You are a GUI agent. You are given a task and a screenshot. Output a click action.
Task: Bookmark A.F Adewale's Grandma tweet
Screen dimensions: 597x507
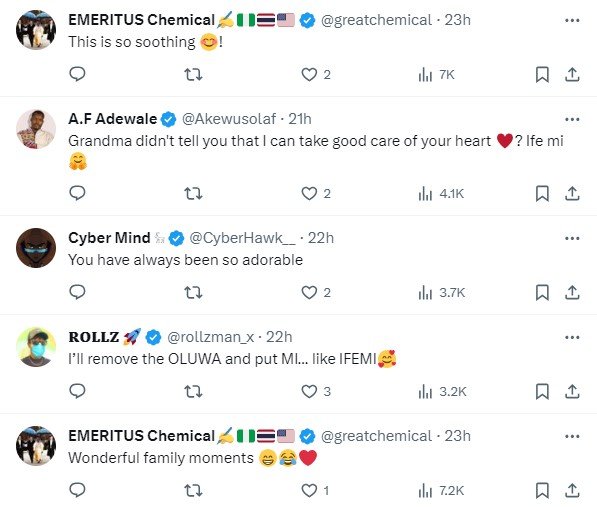542,193
